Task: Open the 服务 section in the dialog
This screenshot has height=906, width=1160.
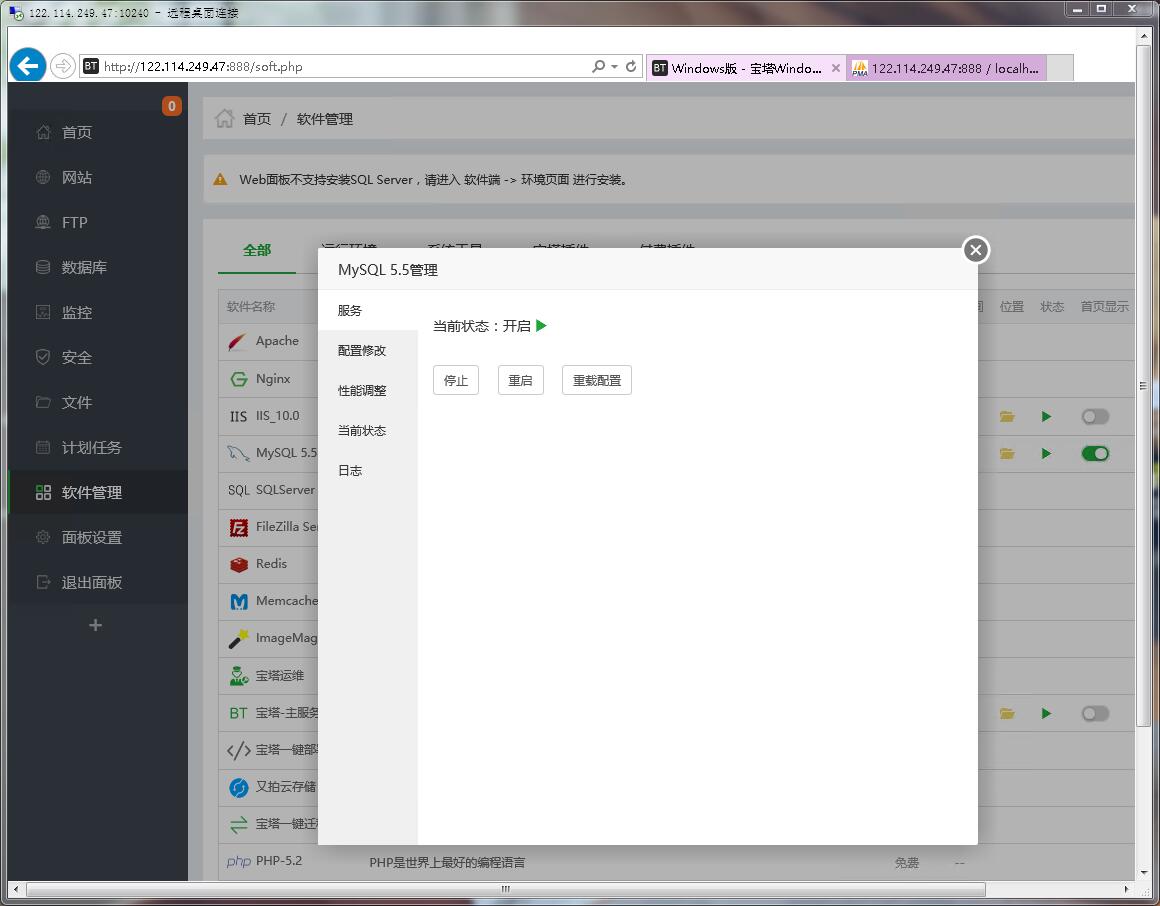Action: 368,311
